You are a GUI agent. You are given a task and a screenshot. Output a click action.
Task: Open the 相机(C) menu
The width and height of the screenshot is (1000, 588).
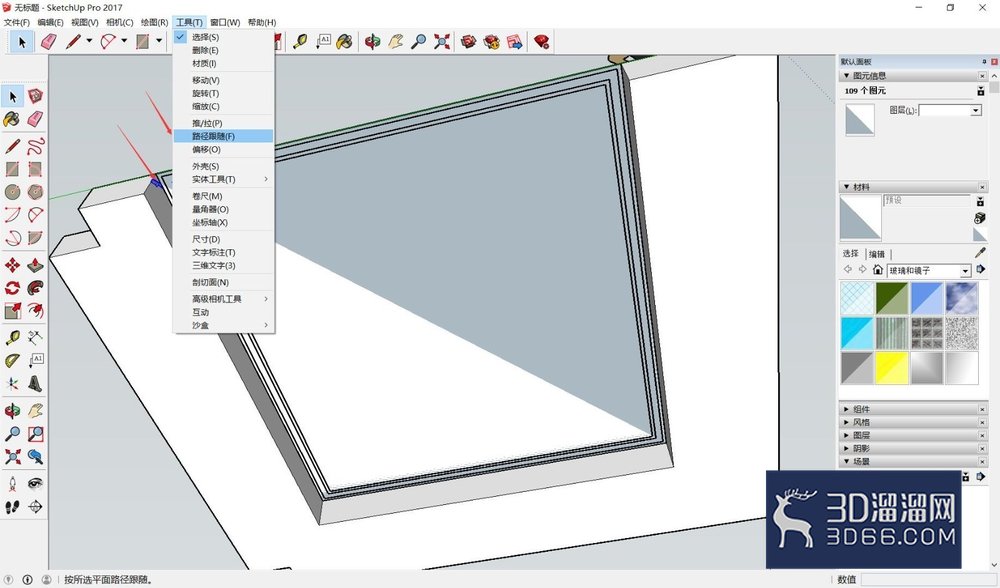point(119,22)
